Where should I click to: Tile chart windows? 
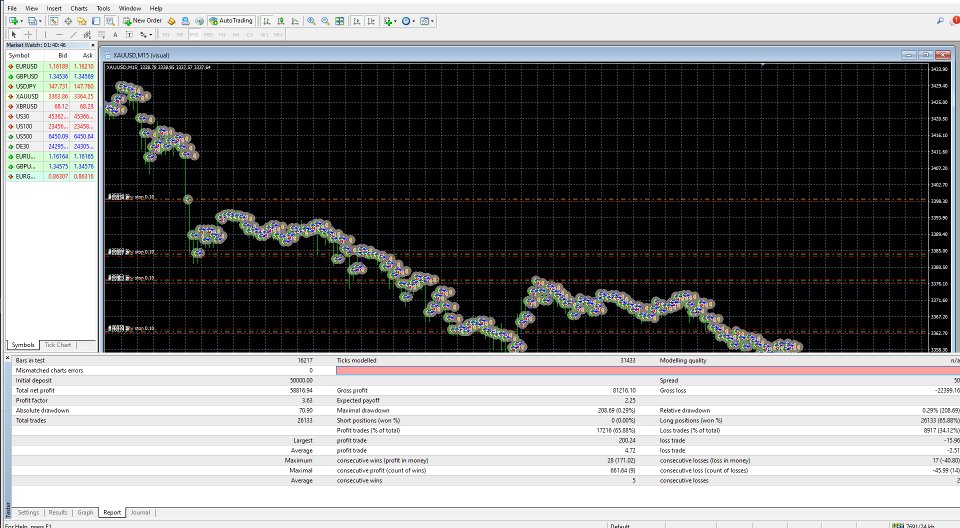(x=339, y=21)
